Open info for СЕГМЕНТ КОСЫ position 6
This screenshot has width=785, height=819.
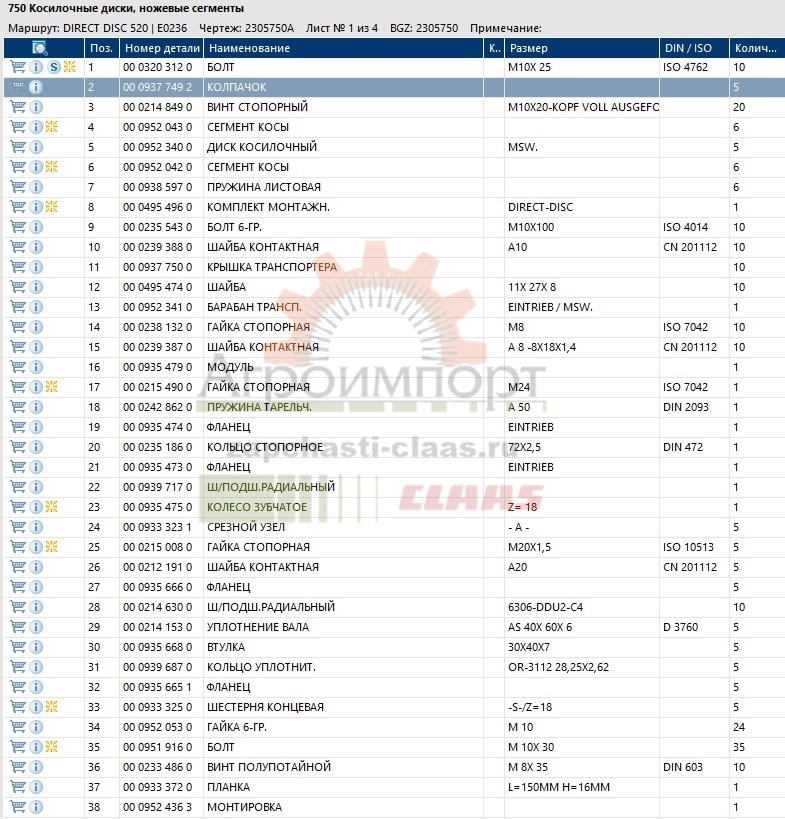click(36, 167)
